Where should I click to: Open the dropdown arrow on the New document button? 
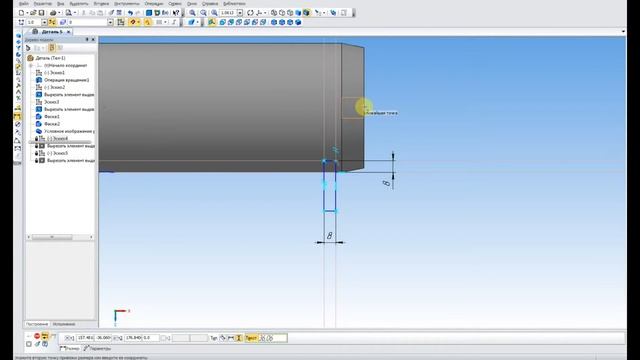[27, 13]
